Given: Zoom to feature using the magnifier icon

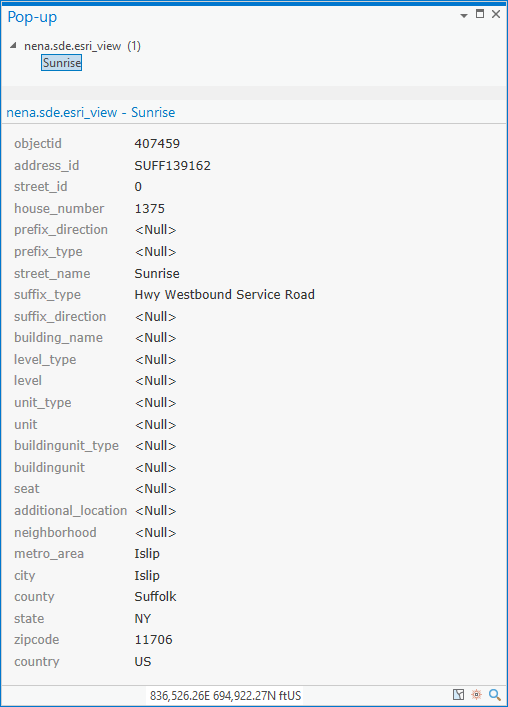Looking at the screenshot, I should 495,695.
